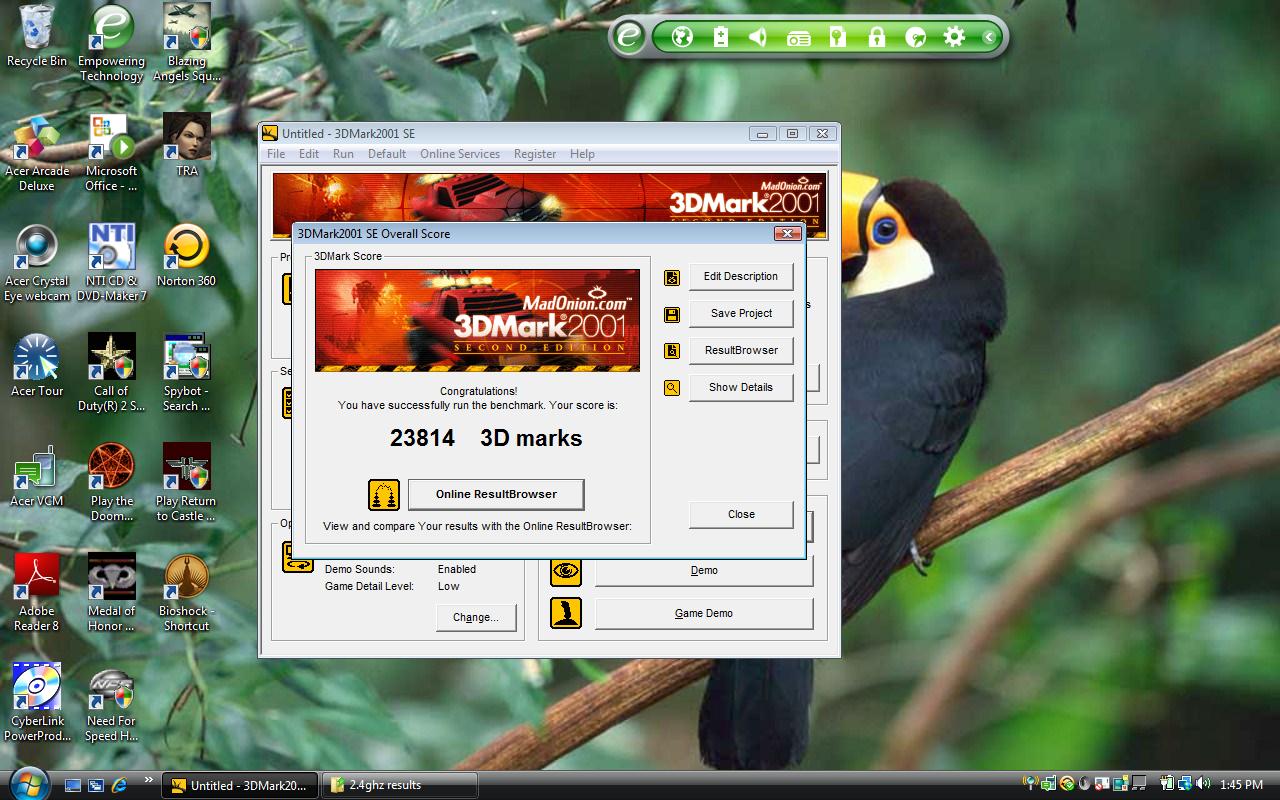This screenshot has width=1280, height=800.
Task: Click the Save Project button
Action: 741,314
